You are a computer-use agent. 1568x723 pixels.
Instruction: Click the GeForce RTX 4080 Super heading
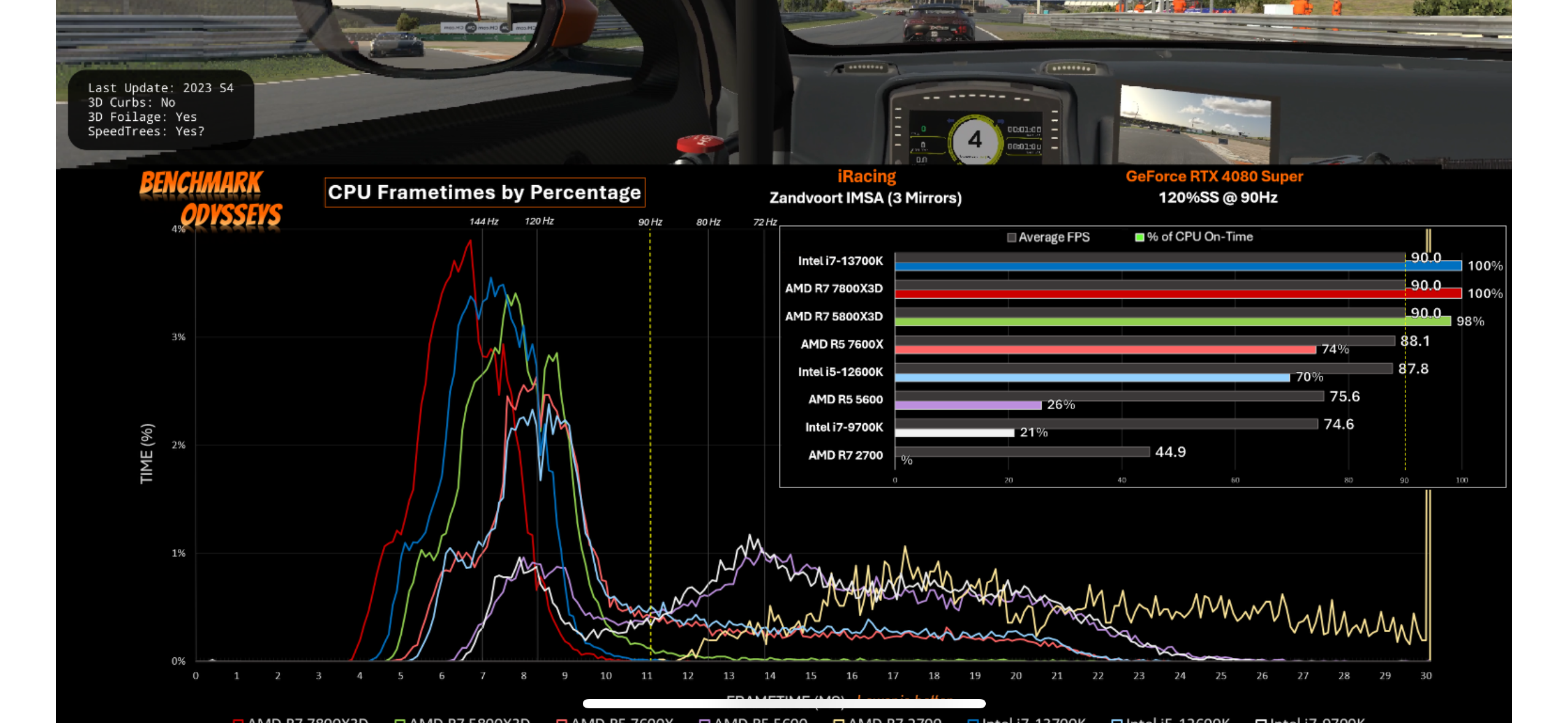pyautogui.click(x=1213, y=177)
